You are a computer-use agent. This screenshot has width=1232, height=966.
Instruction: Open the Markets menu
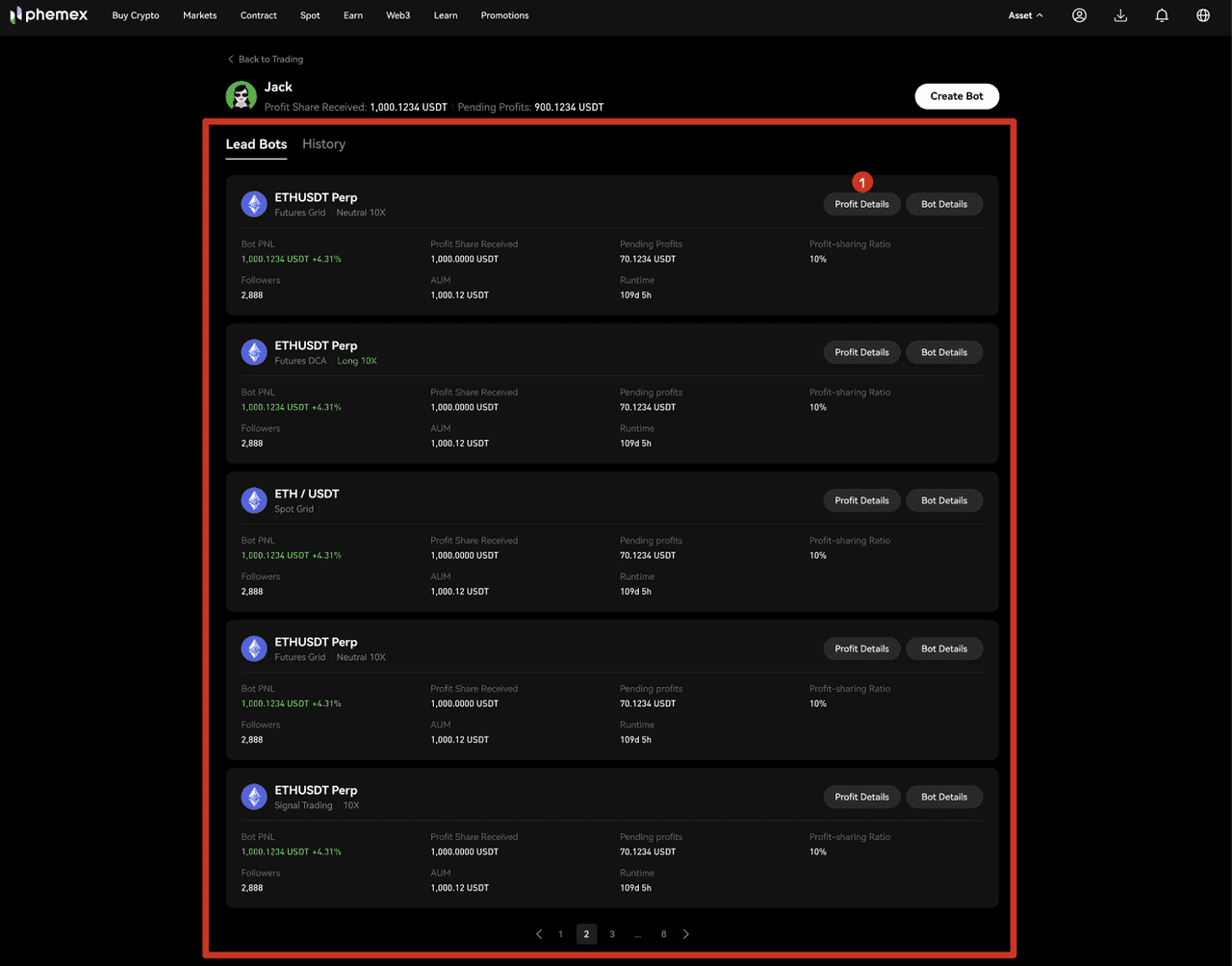pos(199,15)
